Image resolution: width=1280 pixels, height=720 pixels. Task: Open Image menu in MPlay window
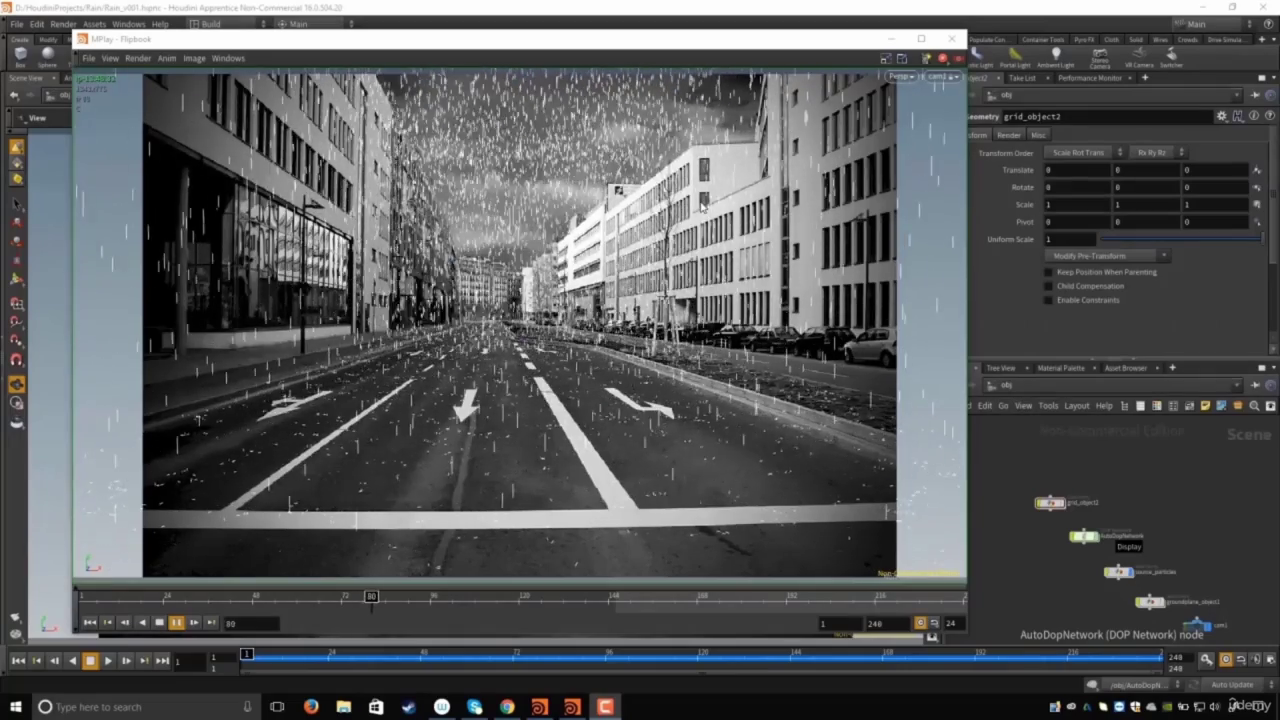(x=194, y=58)
